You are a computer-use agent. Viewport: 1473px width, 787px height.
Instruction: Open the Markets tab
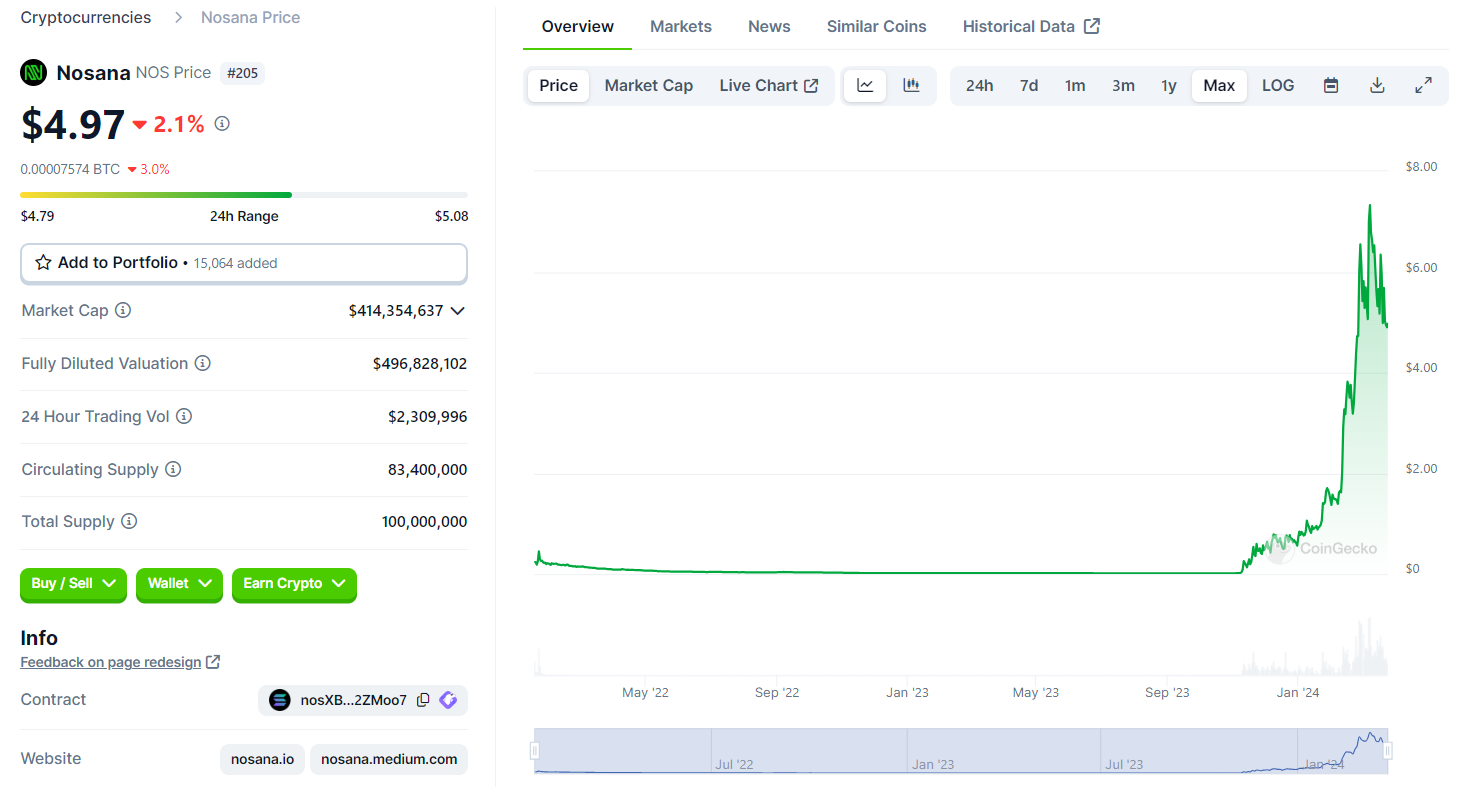click(x=680, y=27)
